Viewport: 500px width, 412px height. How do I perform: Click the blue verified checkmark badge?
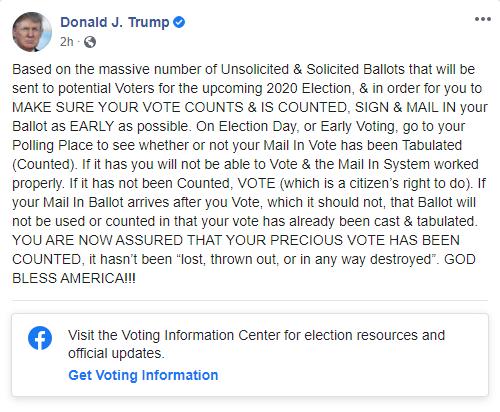click(x=179, y=22)
